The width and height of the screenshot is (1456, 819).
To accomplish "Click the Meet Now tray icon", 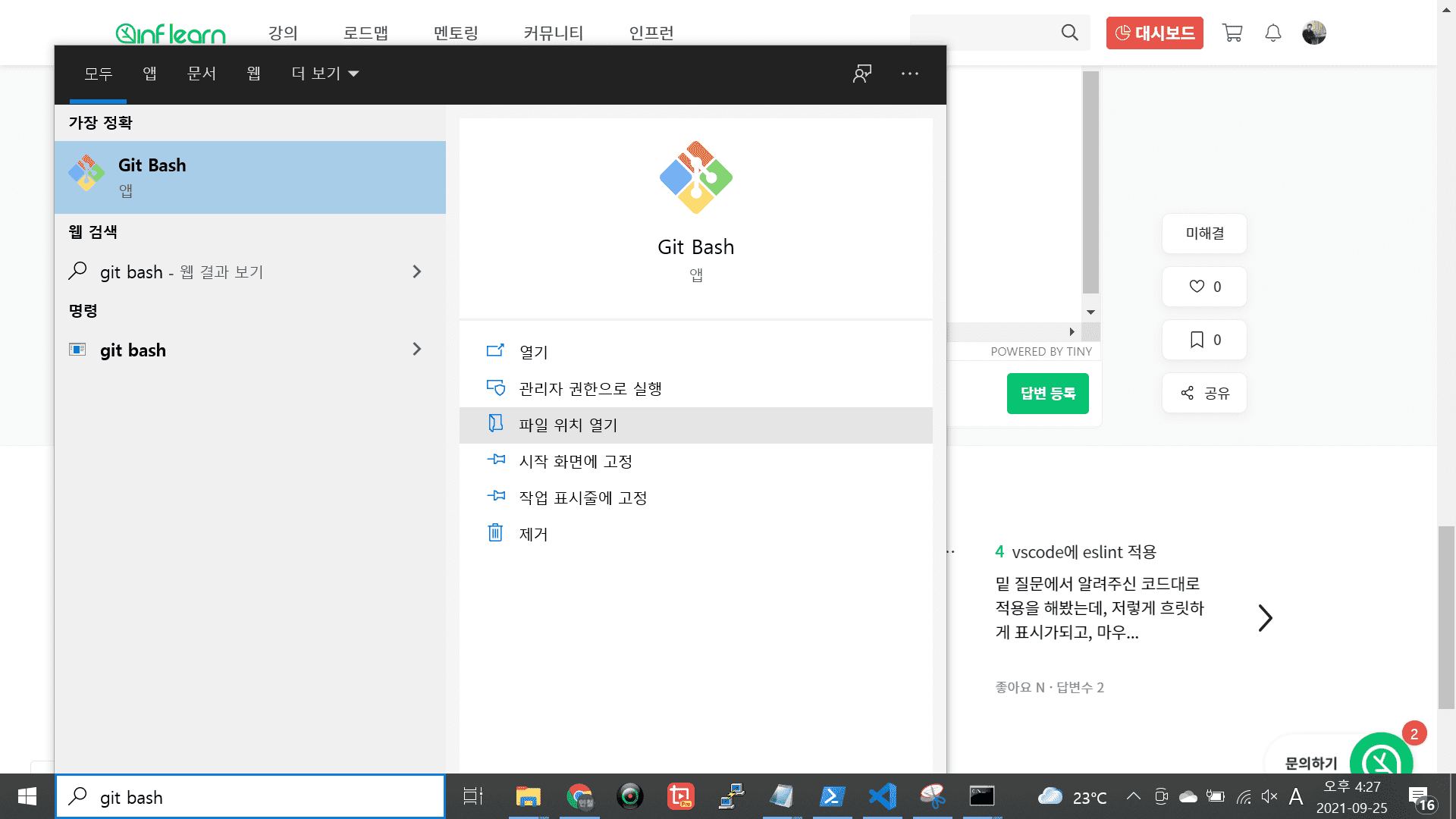I will (x=1161, y=796).
